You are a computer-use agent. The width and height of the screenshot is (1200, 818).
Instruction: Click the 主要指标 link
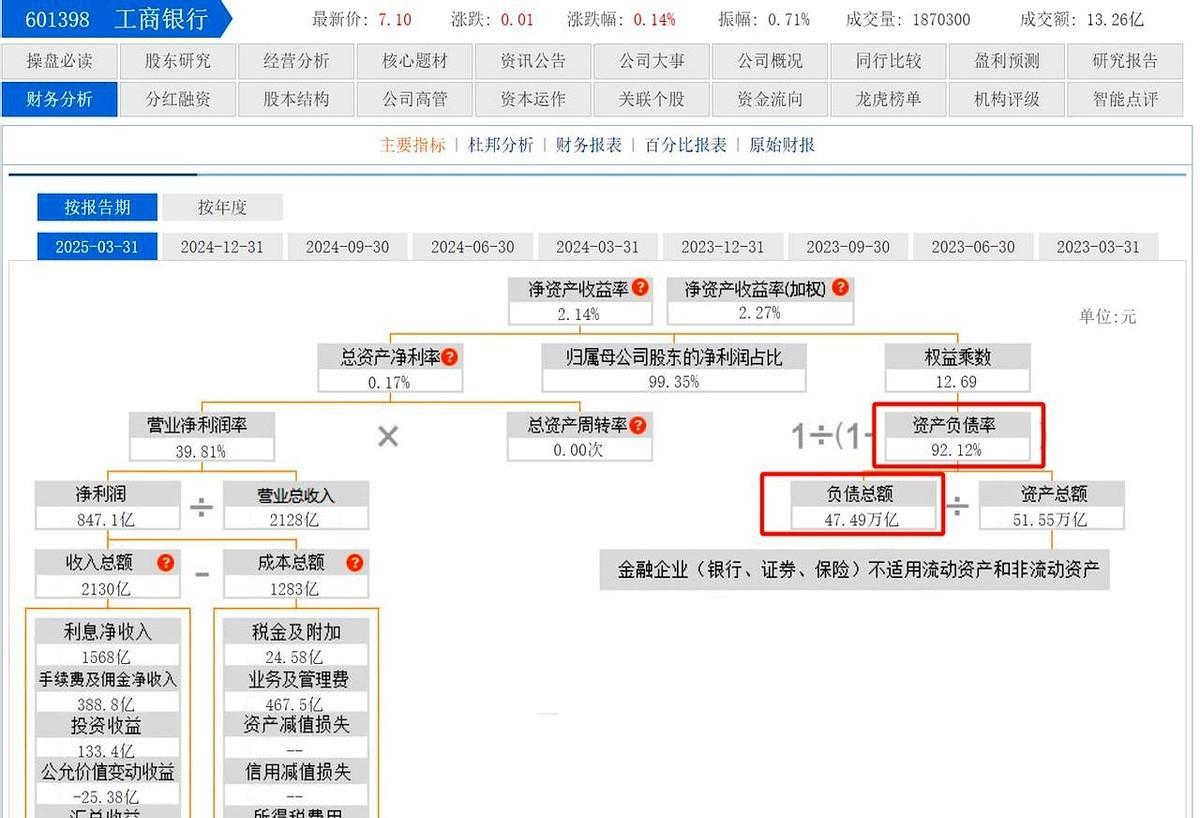pyautogui.click(x=413, y=145)
